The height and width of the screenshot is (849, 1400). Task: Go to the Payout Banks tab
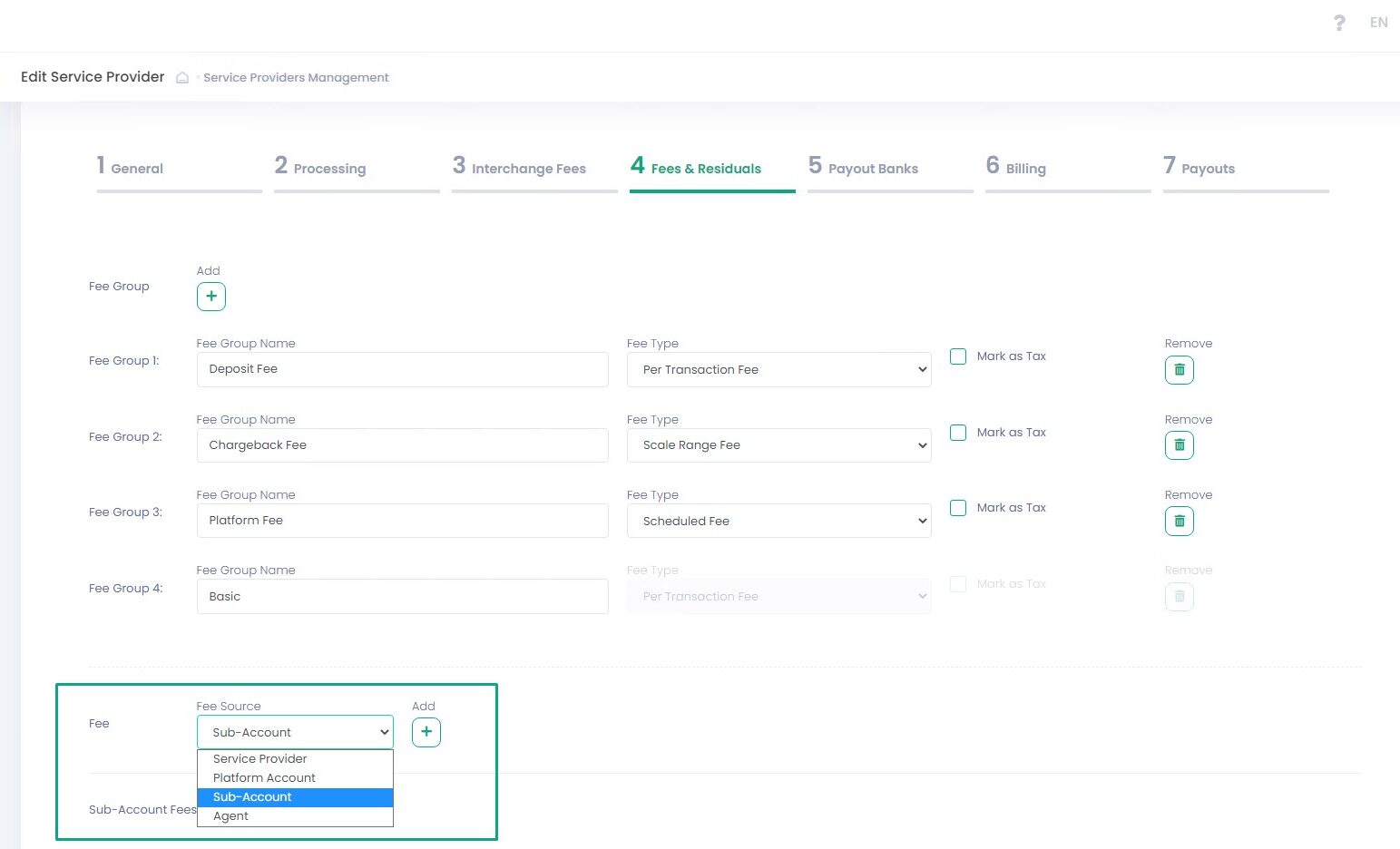coord(873,169)
